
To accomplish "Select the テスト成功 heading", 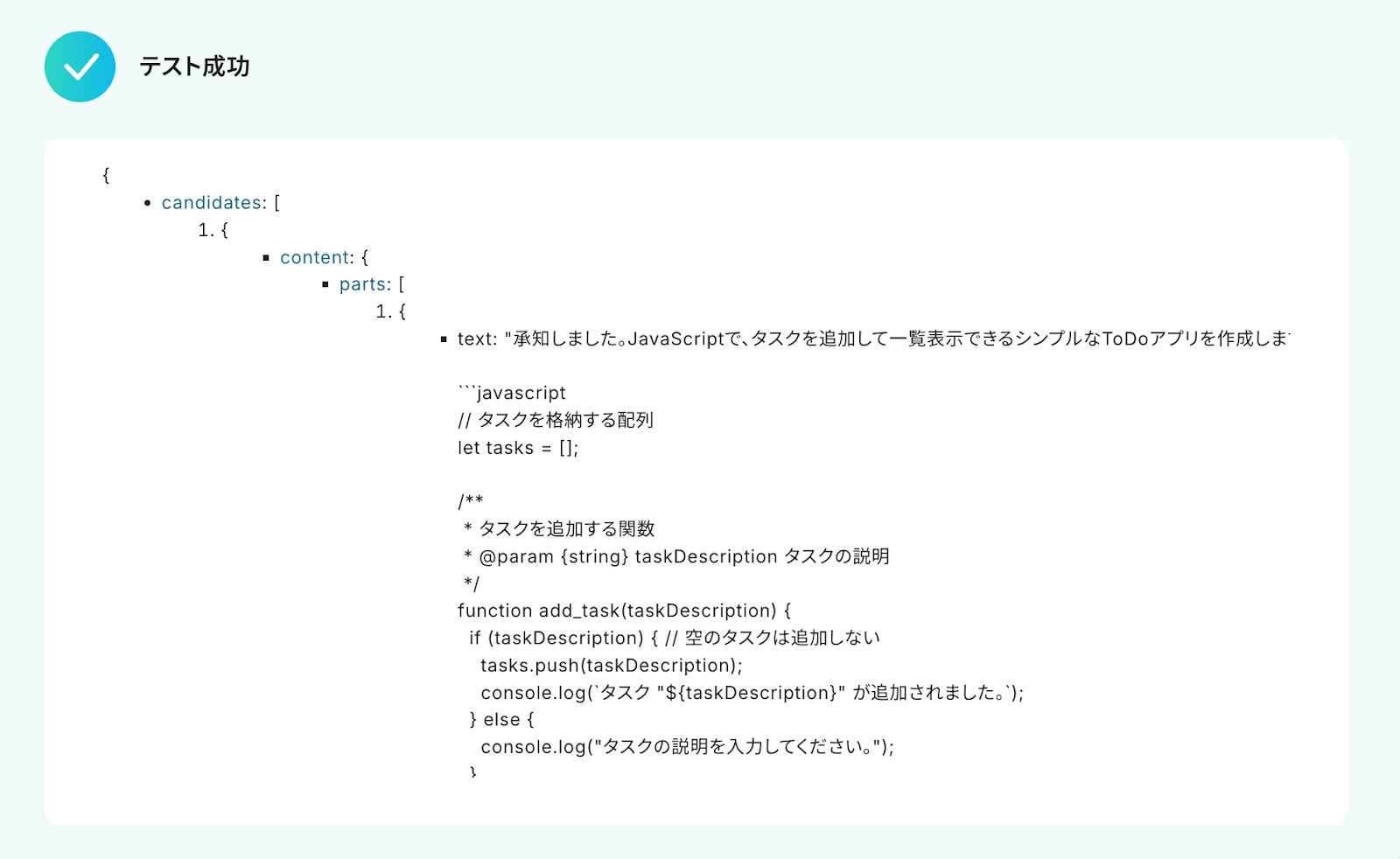I will click(194, 66).
